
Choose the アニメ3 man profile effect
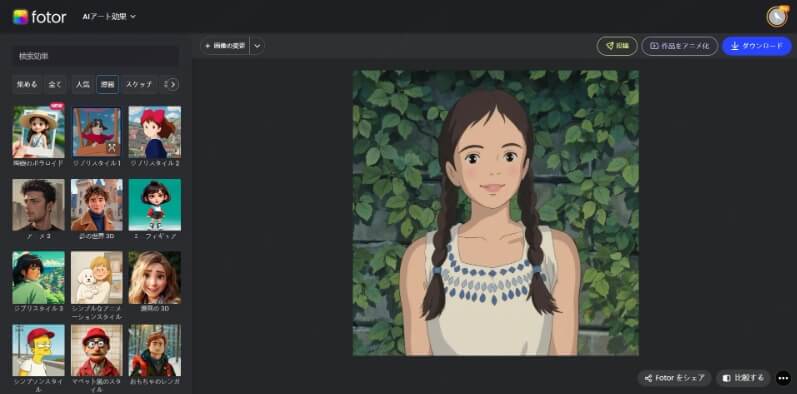pyautogui.click(x=39, y=204)
